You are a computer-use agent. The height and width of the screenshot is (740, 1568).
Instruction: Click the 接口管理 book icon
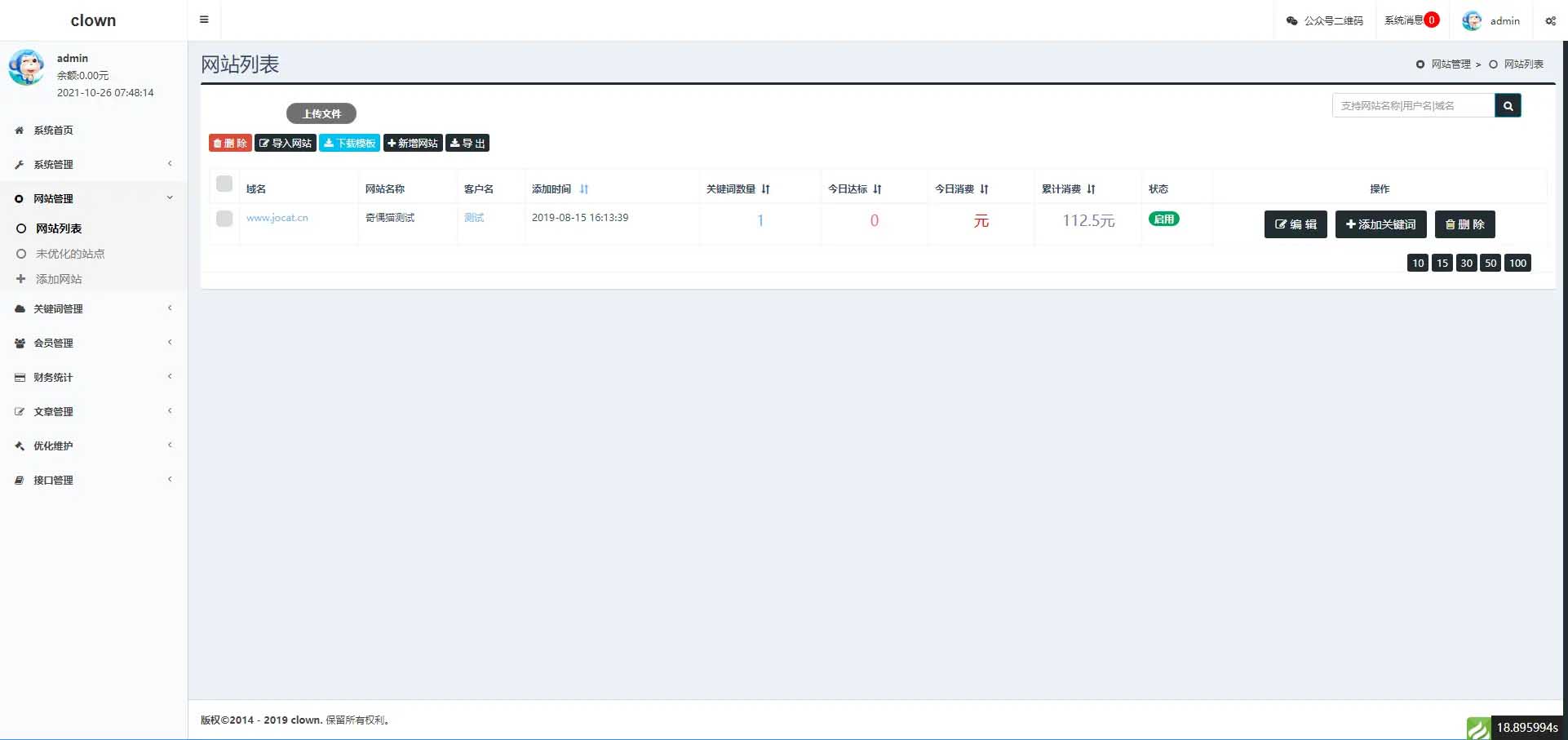tap(20, 480)
